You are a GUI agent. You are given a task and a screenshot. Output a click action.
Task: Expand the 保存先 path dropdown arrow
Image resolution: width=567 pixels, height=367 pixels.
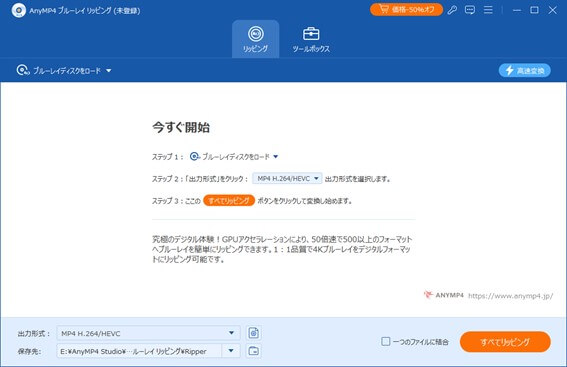[231, 351]
